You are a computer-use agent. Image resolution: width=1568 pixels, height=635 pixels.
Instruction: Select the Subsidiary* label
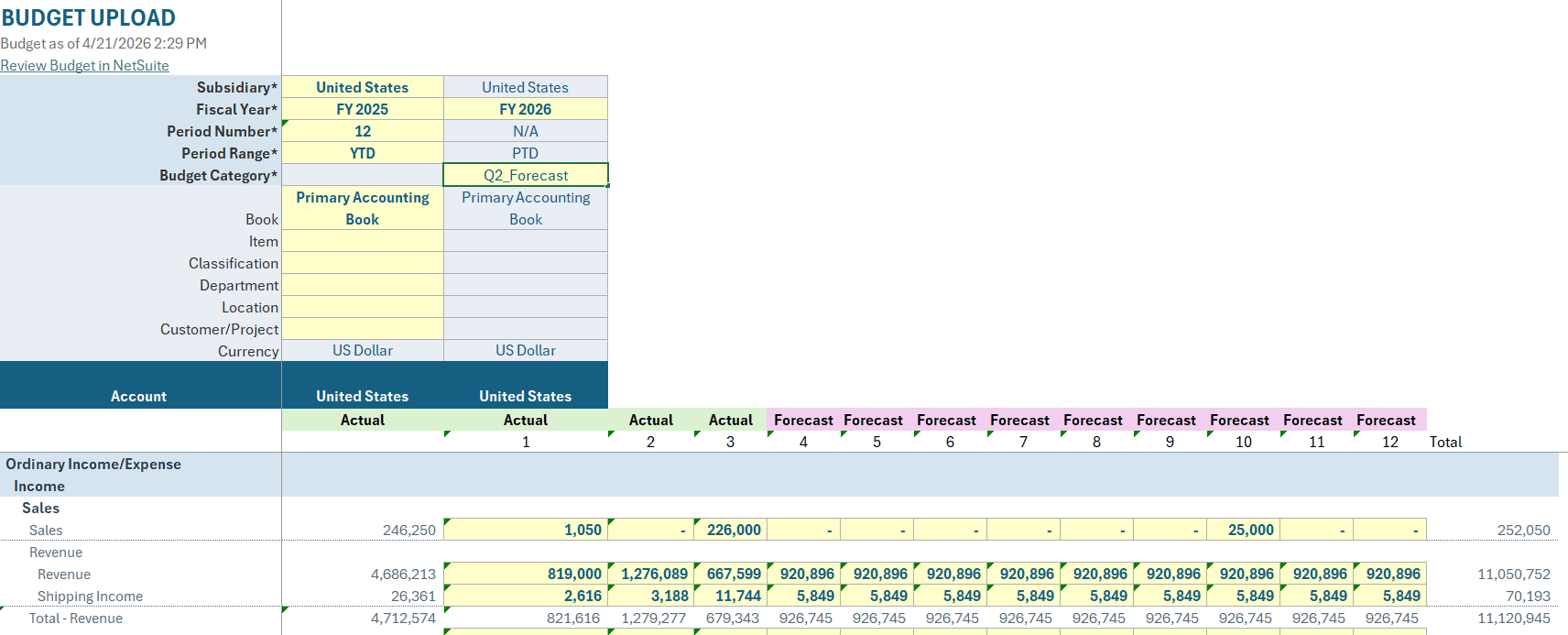[237, 87]
